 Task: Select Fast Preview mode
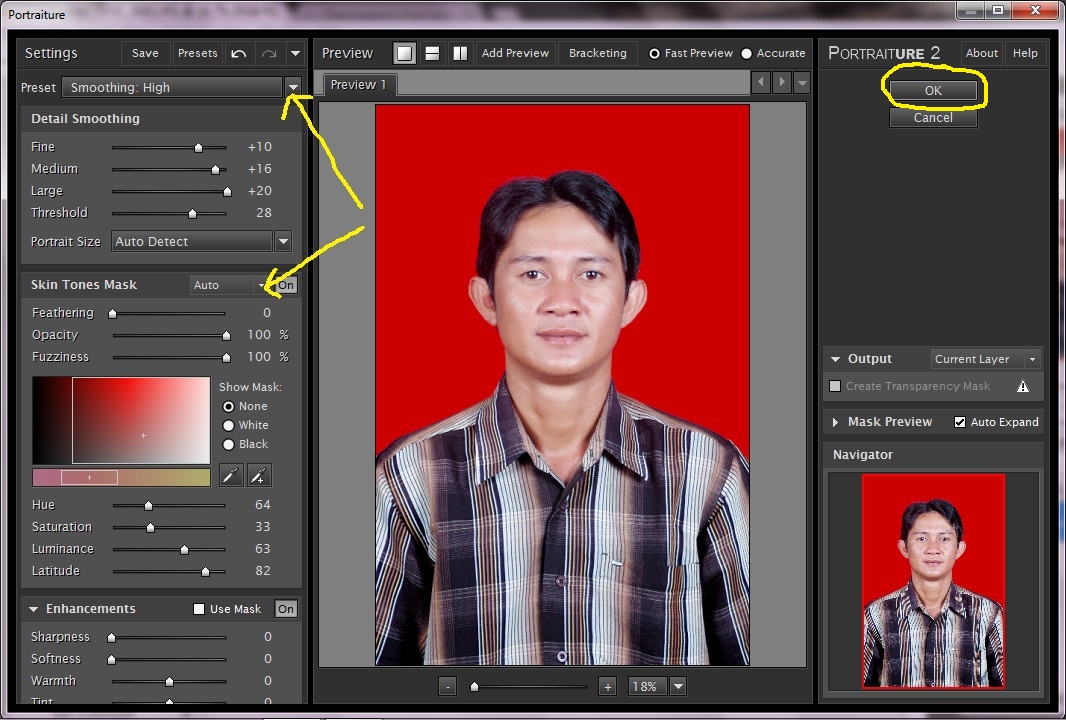[654, 54]
